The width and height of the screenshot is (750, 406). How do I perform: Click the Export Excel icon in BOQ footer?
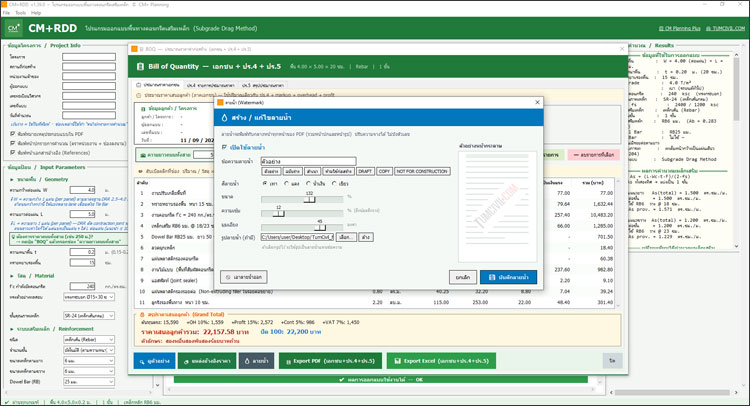397,361
